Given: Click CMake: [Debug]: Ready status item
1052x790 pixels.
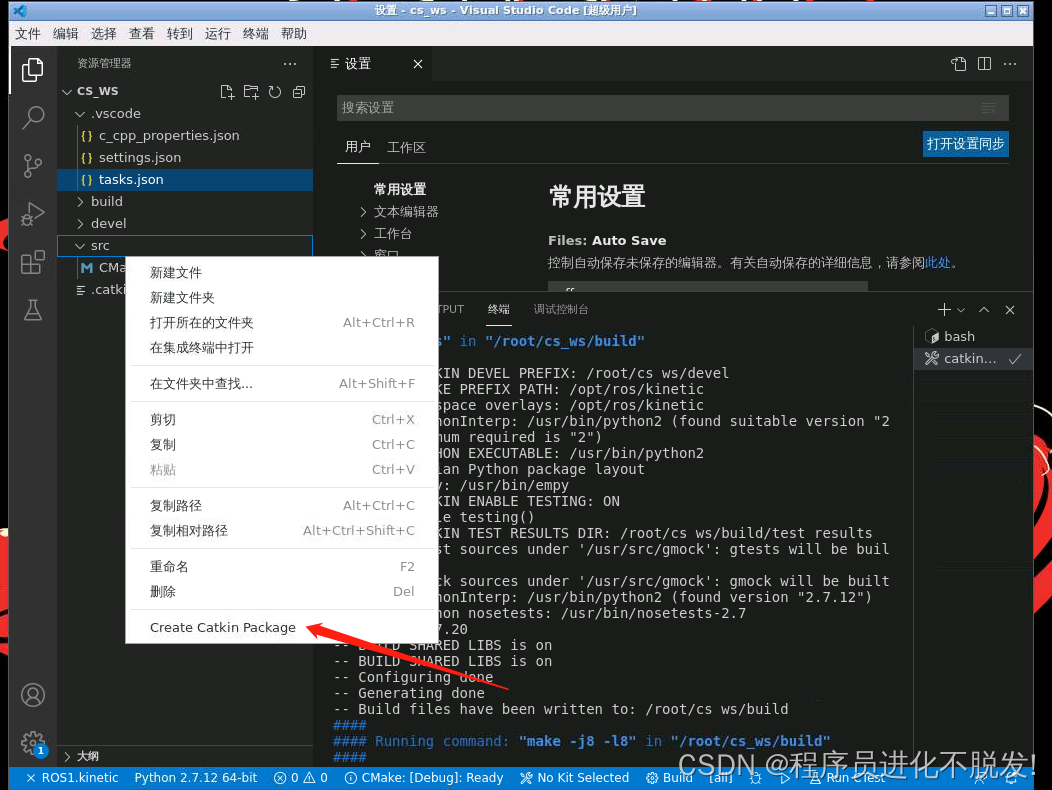Looking at the screenshot, I should (x=424, y=777).
